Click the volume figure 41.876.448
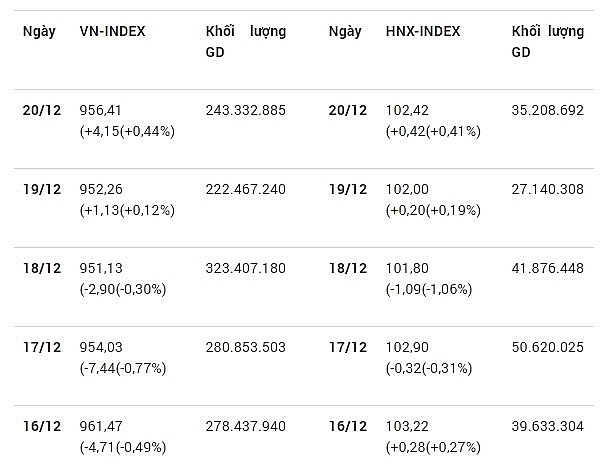The image size is (601, 472). click(547, 268)
